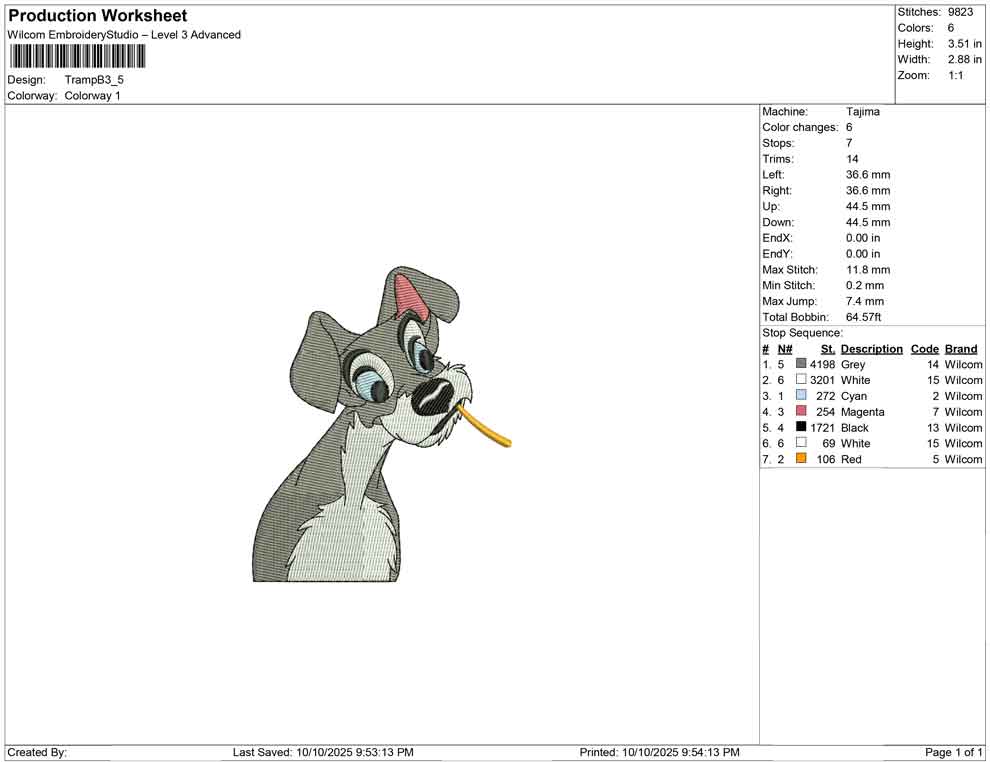
Task: Click the Code column header
Action: click(925, 348)
